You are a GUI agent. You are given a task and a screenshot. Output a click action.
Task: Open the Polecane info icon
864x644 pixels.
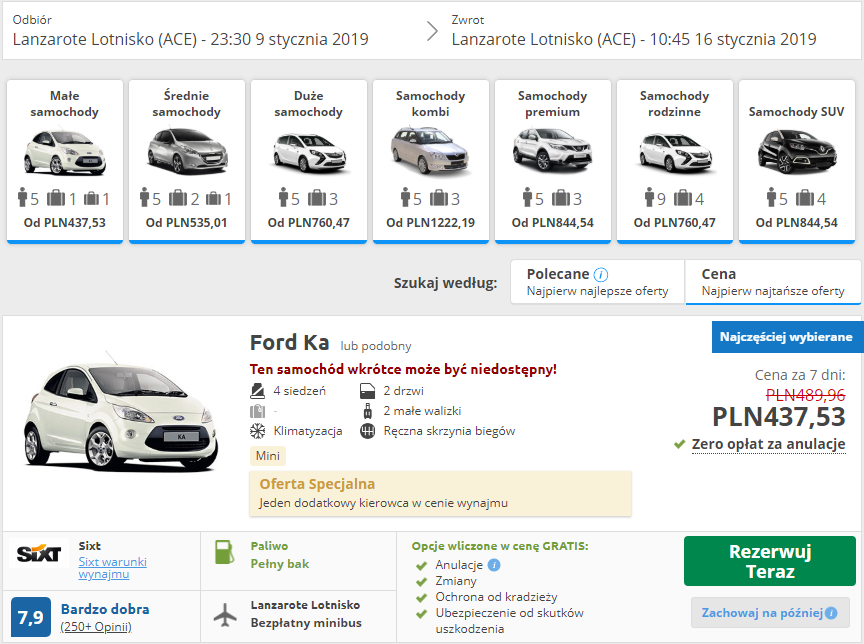point(601,274)
